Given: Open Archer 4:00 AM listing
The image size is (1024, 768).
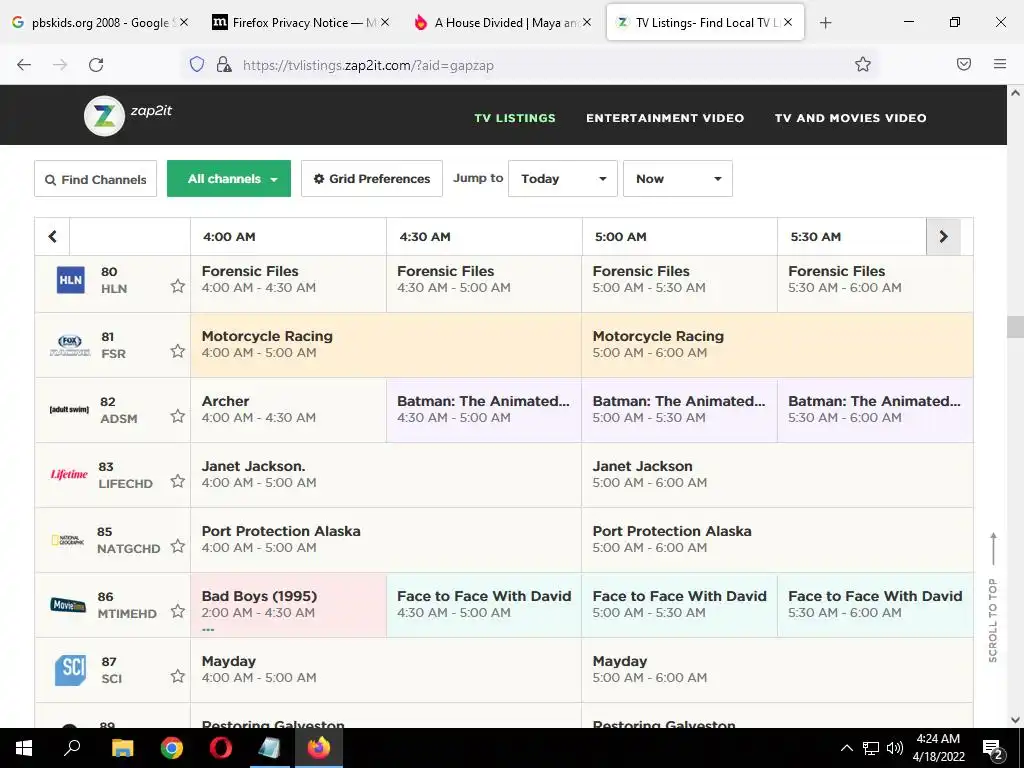Looking at the screenshot, I should 288,409.
